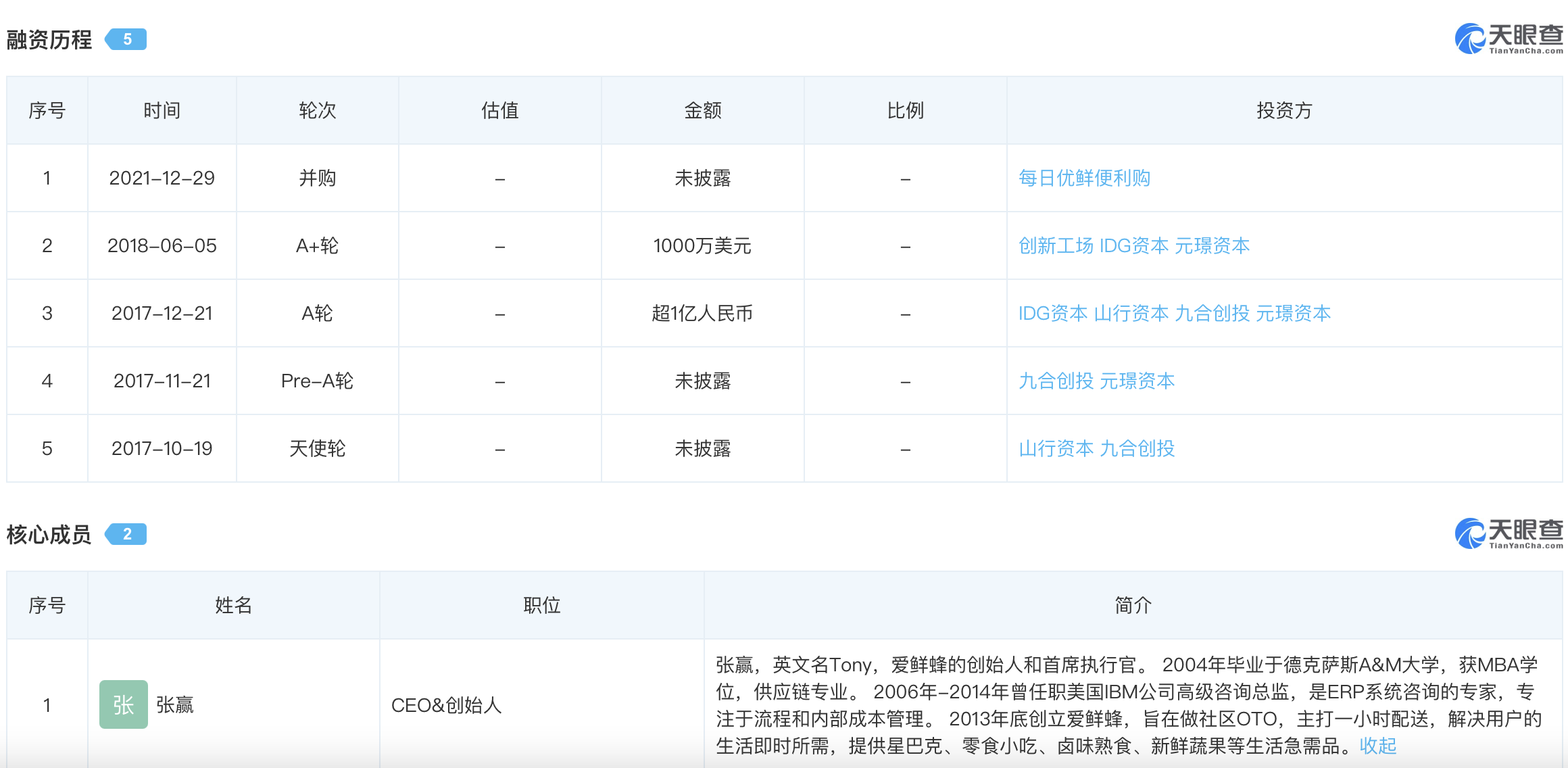The height and width of the screenshot is (768, 1568).
Task: Open 创新工场 investor link in A+轮 row
Action: coord(1056,245)
